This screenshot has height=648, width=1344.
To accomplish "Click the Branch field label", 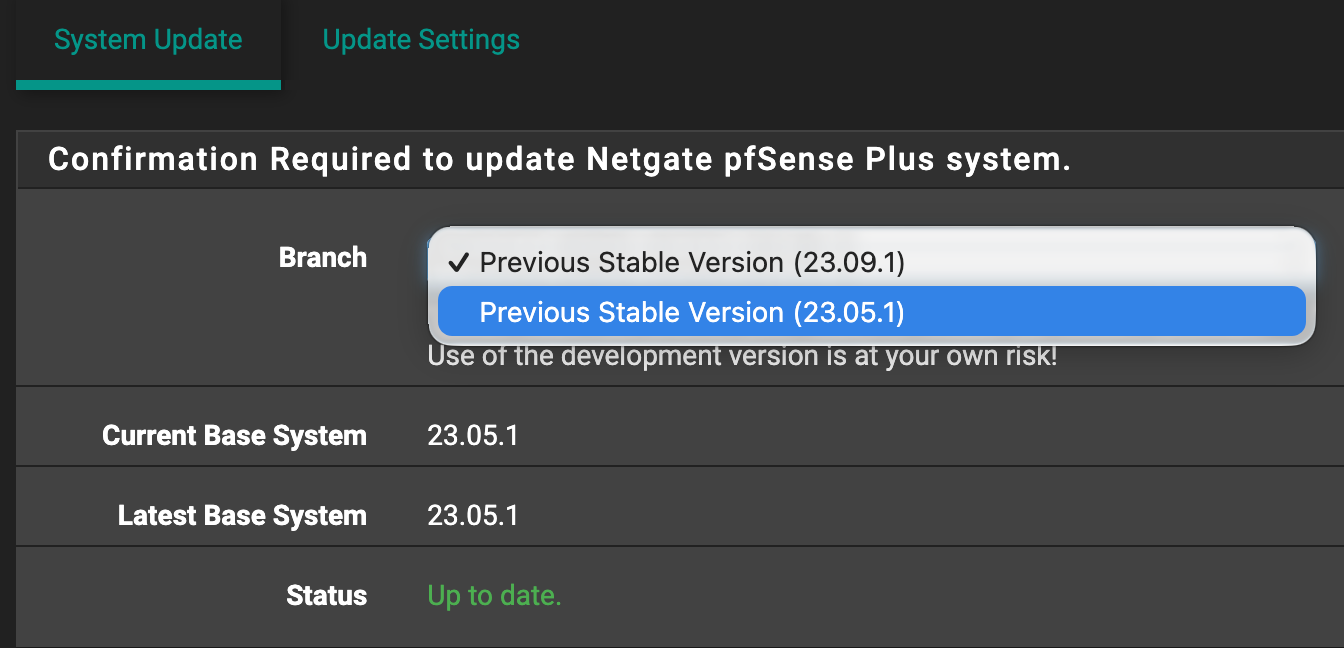I will (322, 257).
